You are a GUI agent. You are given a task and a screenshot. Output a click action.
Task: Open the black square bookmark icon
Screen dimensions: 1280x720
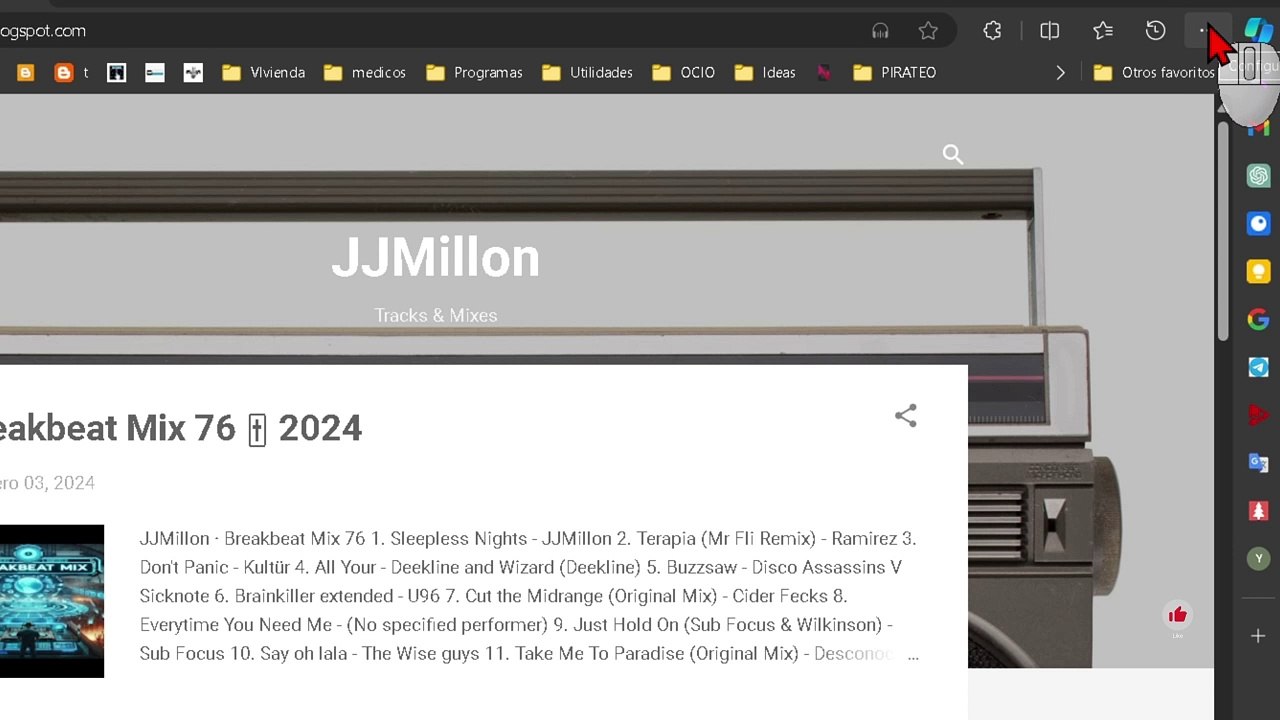point(116,72)
